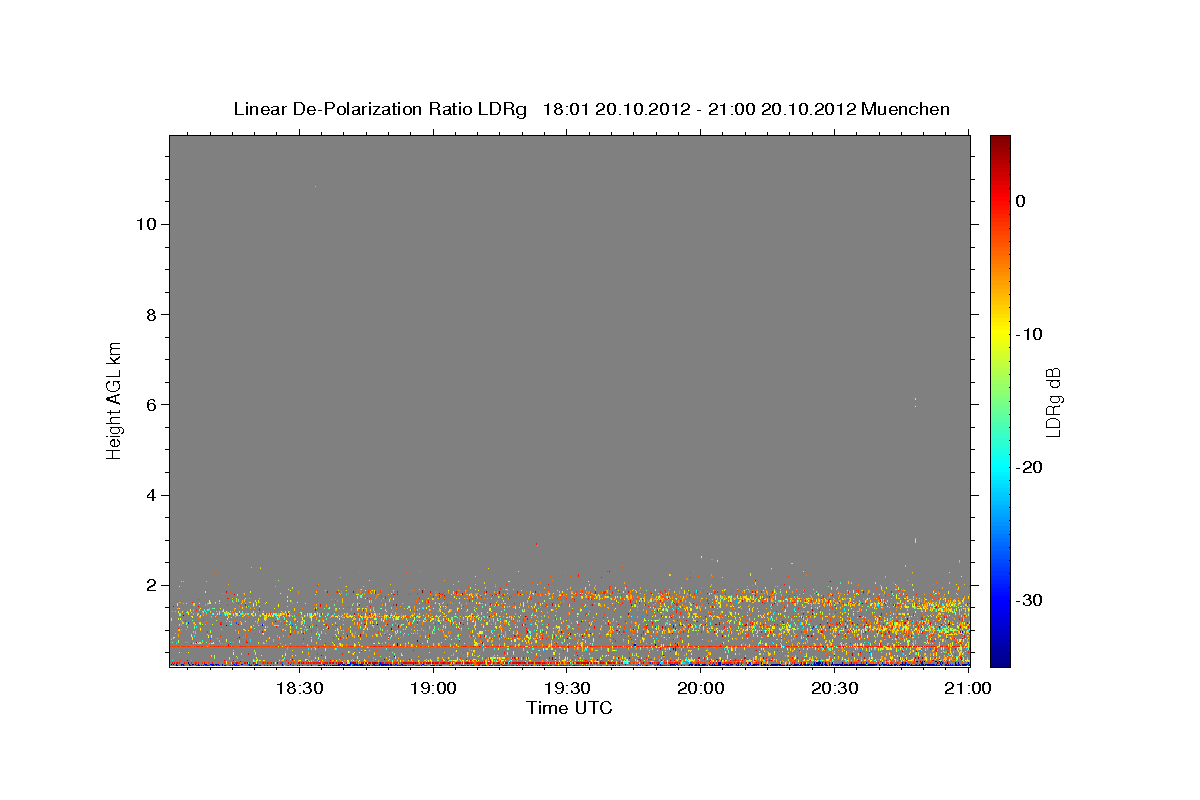This screenshot has width=1200, height=800.
Task: Click the 21:00 time tick label
Action: 969,689
